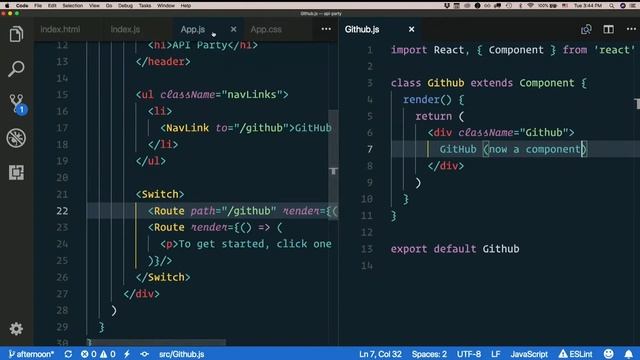
Task: Open the File menu
Action: point(38,6)
